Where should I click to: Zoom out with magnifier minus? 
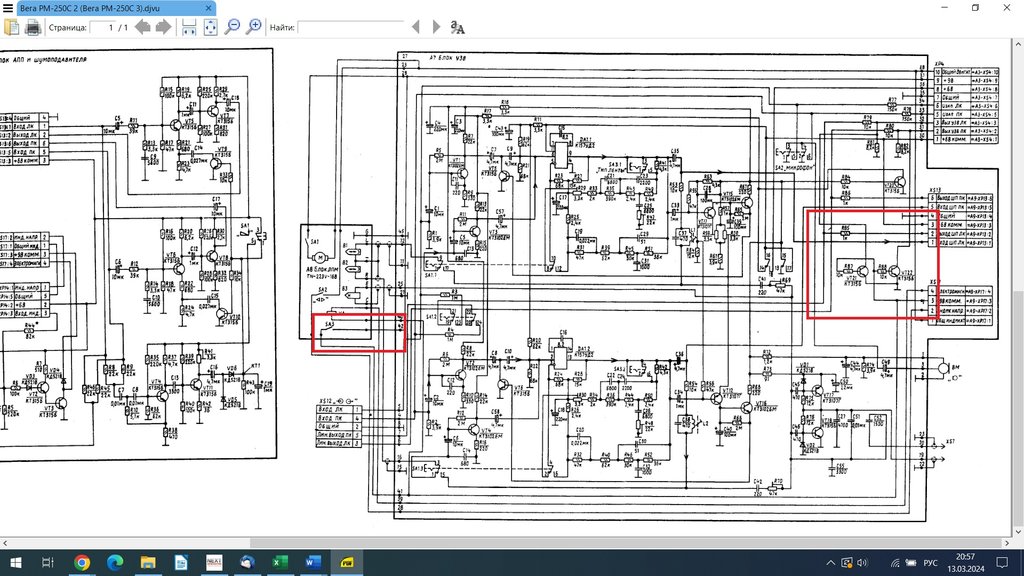(232, 27)
